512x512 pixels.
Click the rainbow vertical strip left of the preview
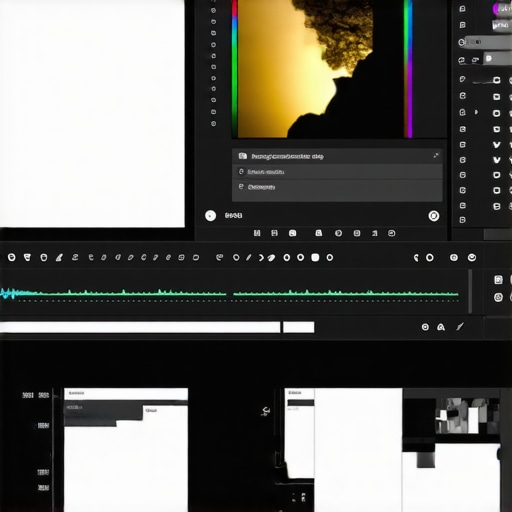(x=235, y=68)
